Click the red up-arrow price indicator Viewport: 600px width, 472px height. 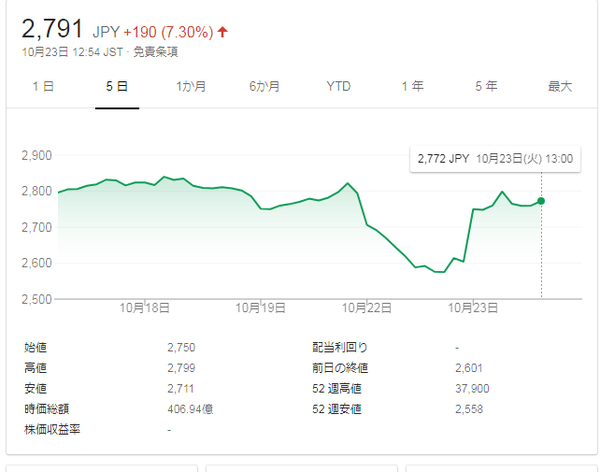tap(222, 32)
